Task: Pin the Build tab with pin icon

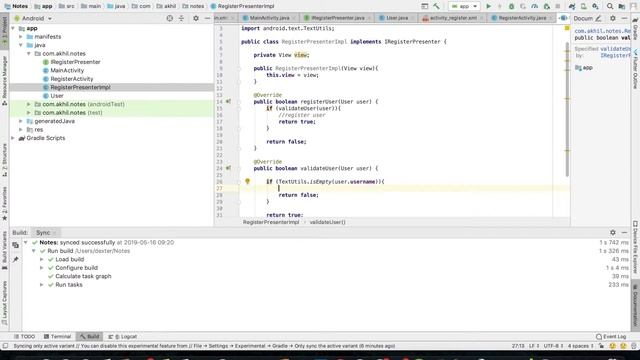Action: tap(16, 259)
